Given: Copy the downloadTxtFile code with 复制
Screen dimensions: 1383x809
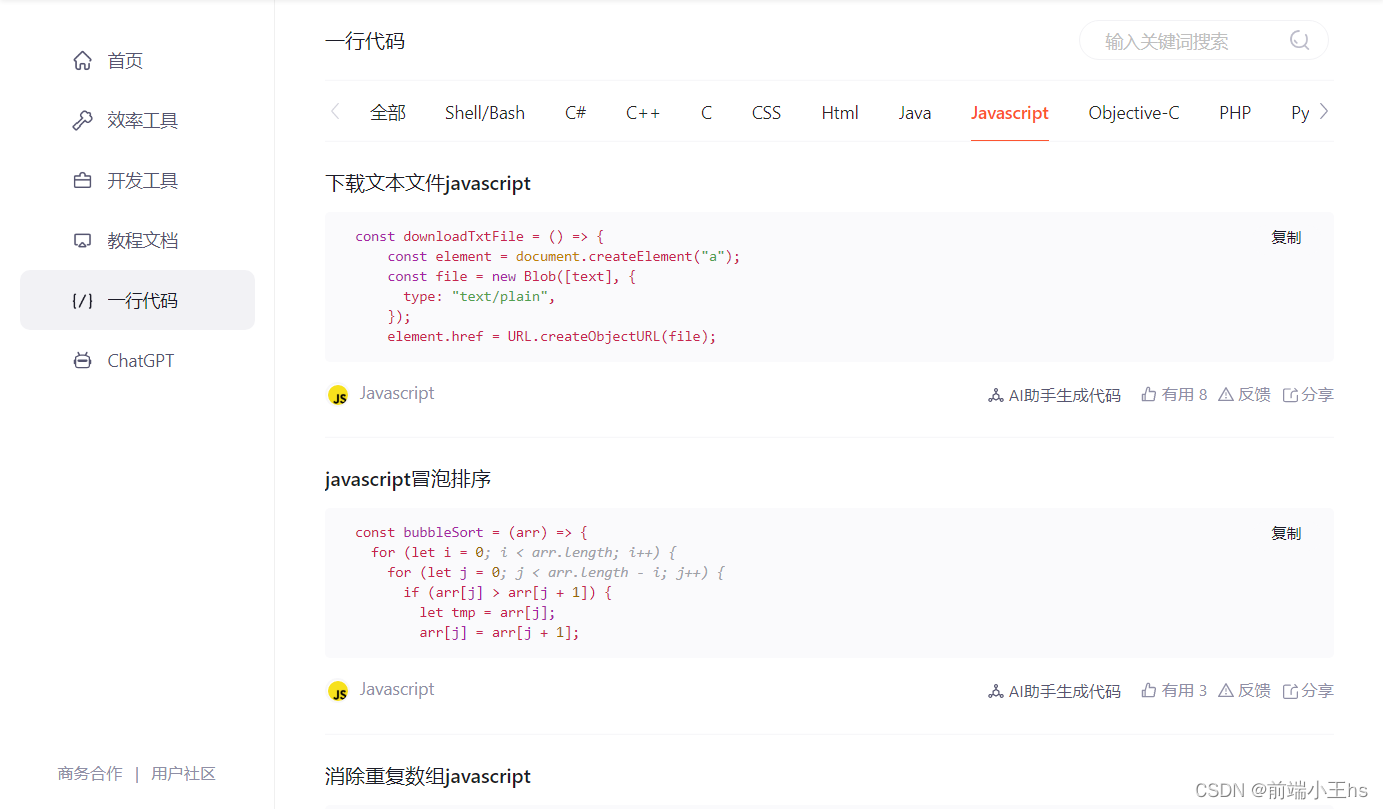Looking at the screenshot, I should click(x=1286, y=238).
